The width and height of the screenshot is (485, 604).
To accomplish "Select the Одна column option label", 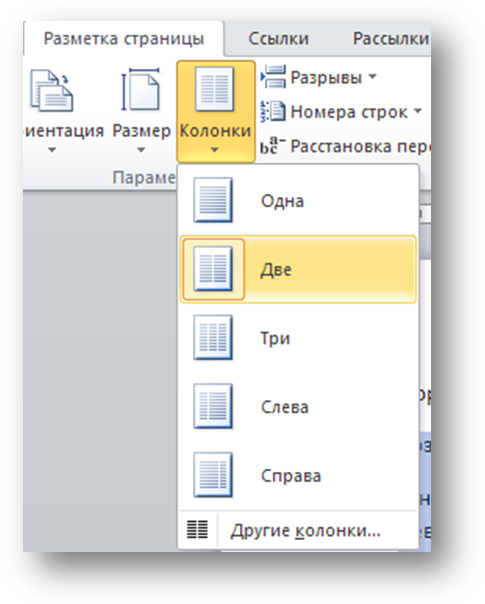I will pyautogui.click(x=282, y=201).
